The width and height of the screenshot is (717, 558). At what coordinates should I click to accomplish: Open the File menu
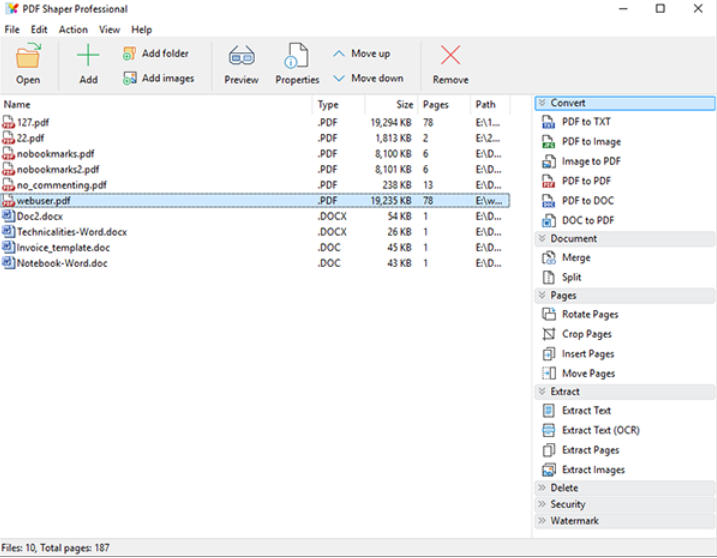(12, 30)
